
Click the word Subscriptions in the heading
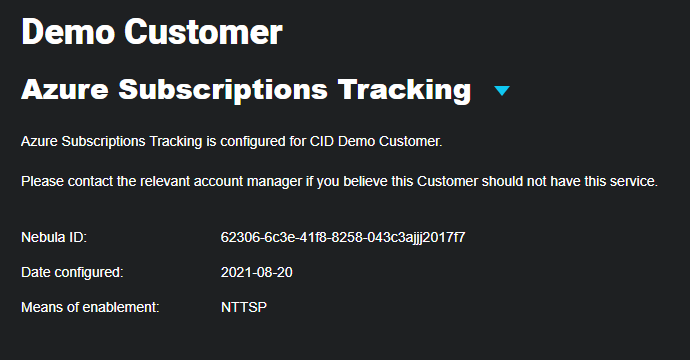(223, 90)
